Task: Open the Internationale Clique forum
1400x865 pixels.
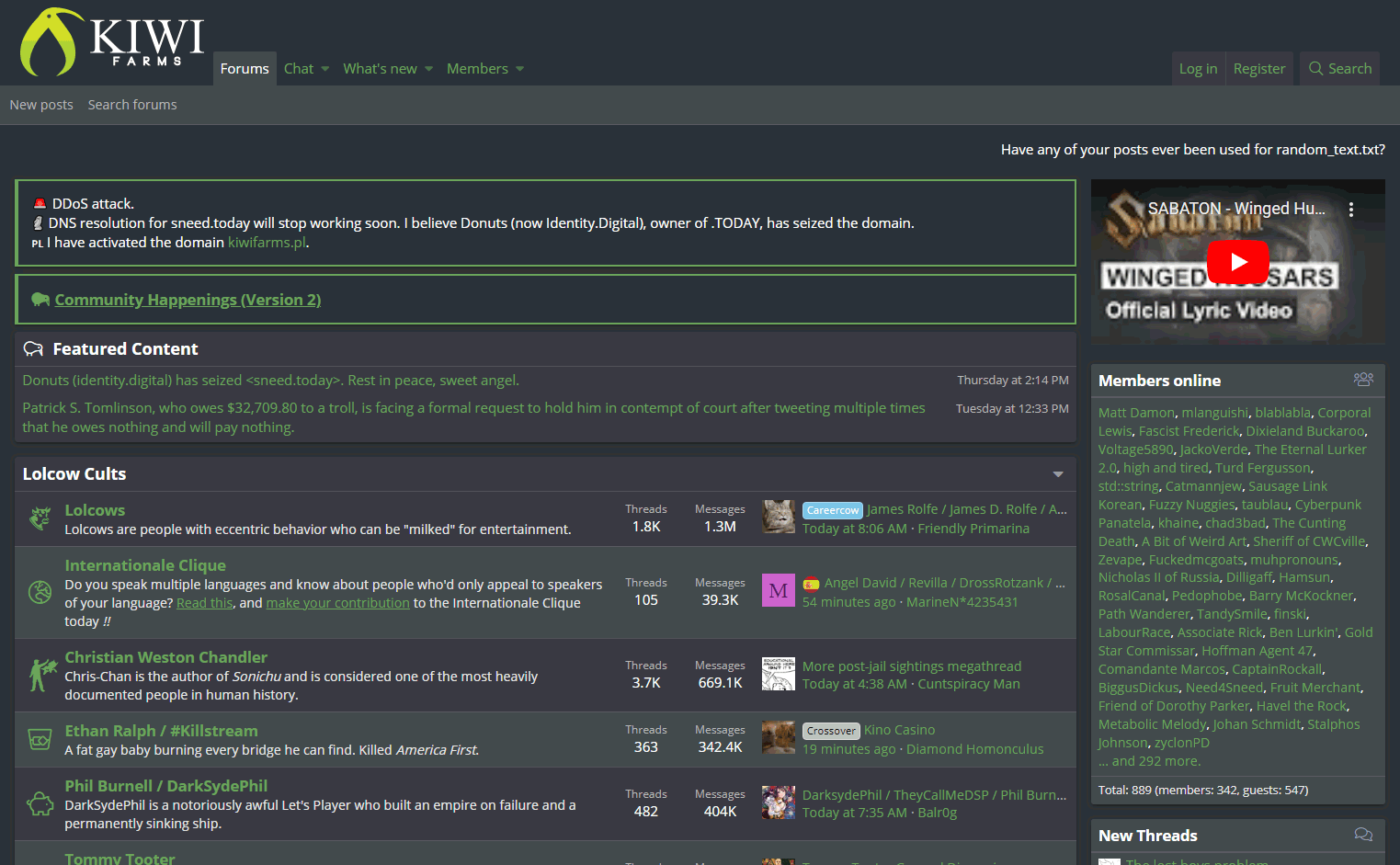Action: [x=145, y=565]
